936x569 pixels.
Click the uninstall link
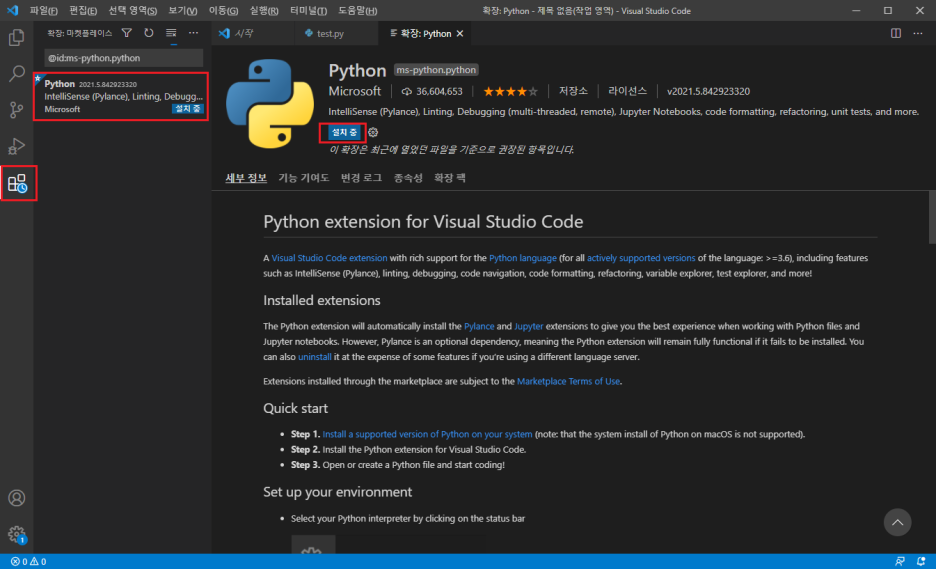coord(315,356)
